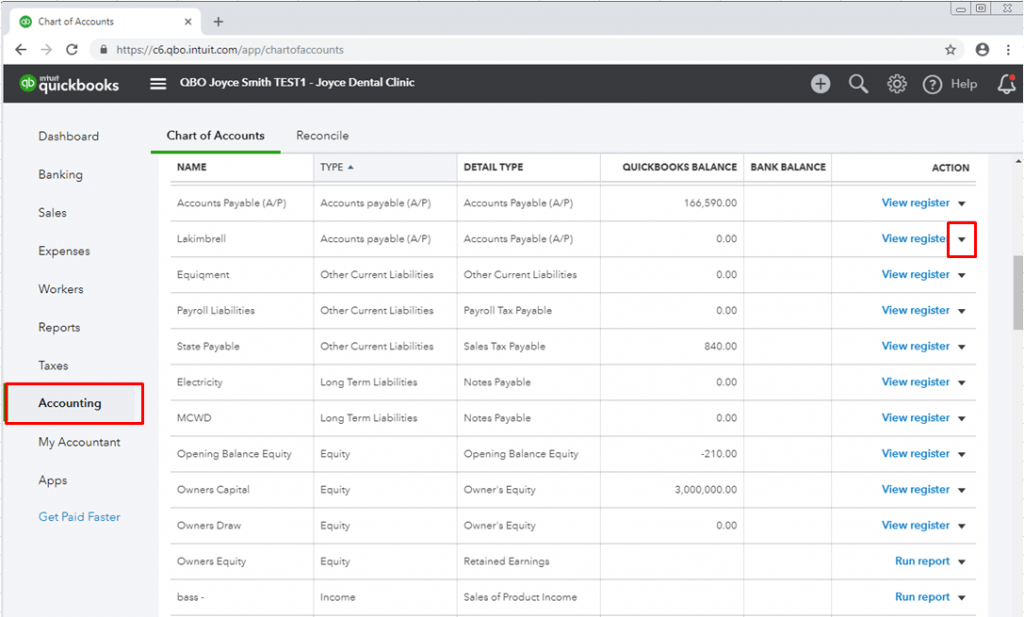Expand action dropdown for Equiqment row

[961, 276]
